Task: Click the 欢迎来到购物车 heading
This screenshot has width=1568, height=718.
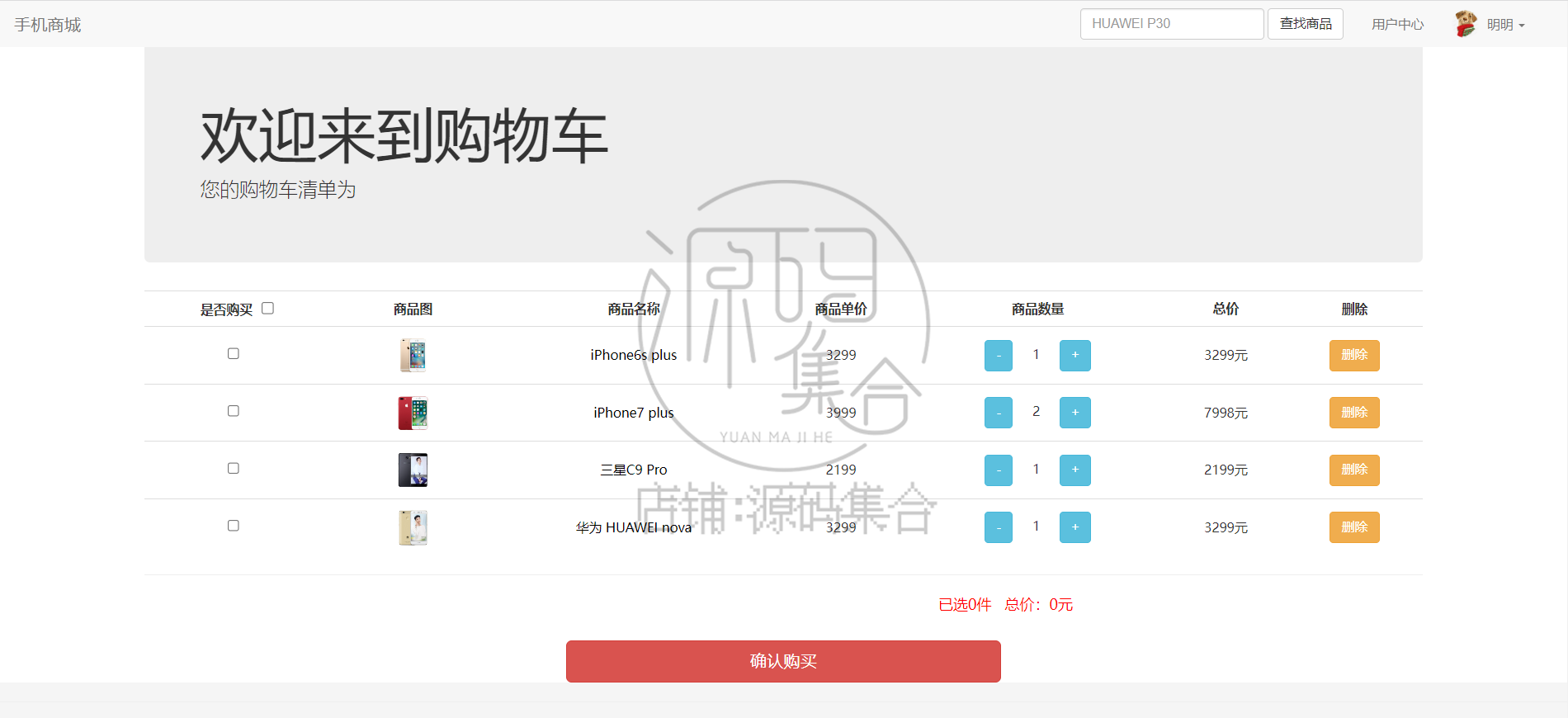Action: (x=404, y=136)
